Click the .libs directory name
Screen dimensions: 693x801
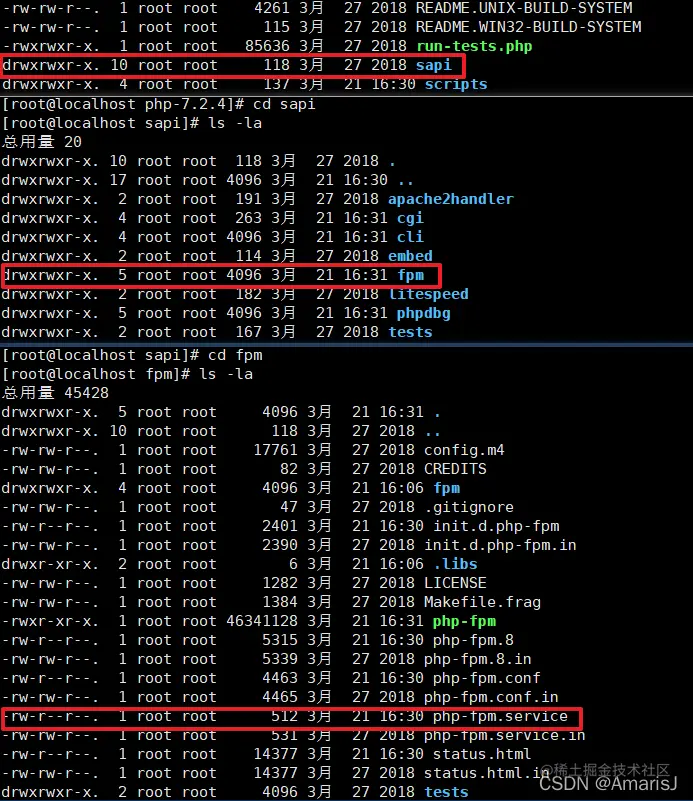click(456, 564)
